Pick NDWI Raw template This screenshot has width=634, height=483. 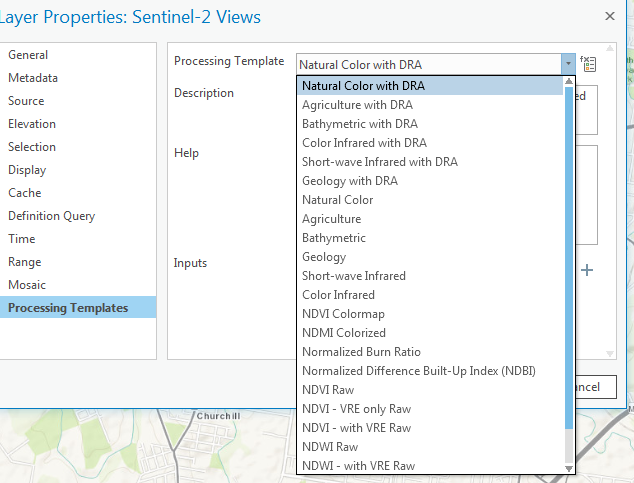pyautogui.click(x=430, y=447)
